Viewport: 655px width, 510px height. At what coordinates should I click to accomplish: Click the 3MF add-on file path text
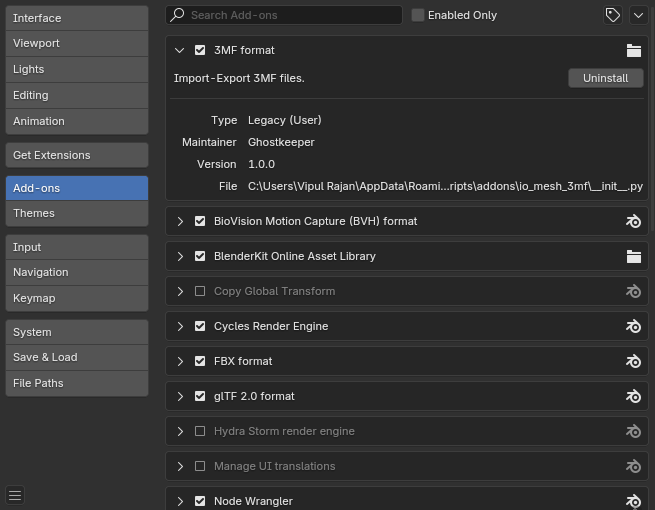[x=445, y=186]
